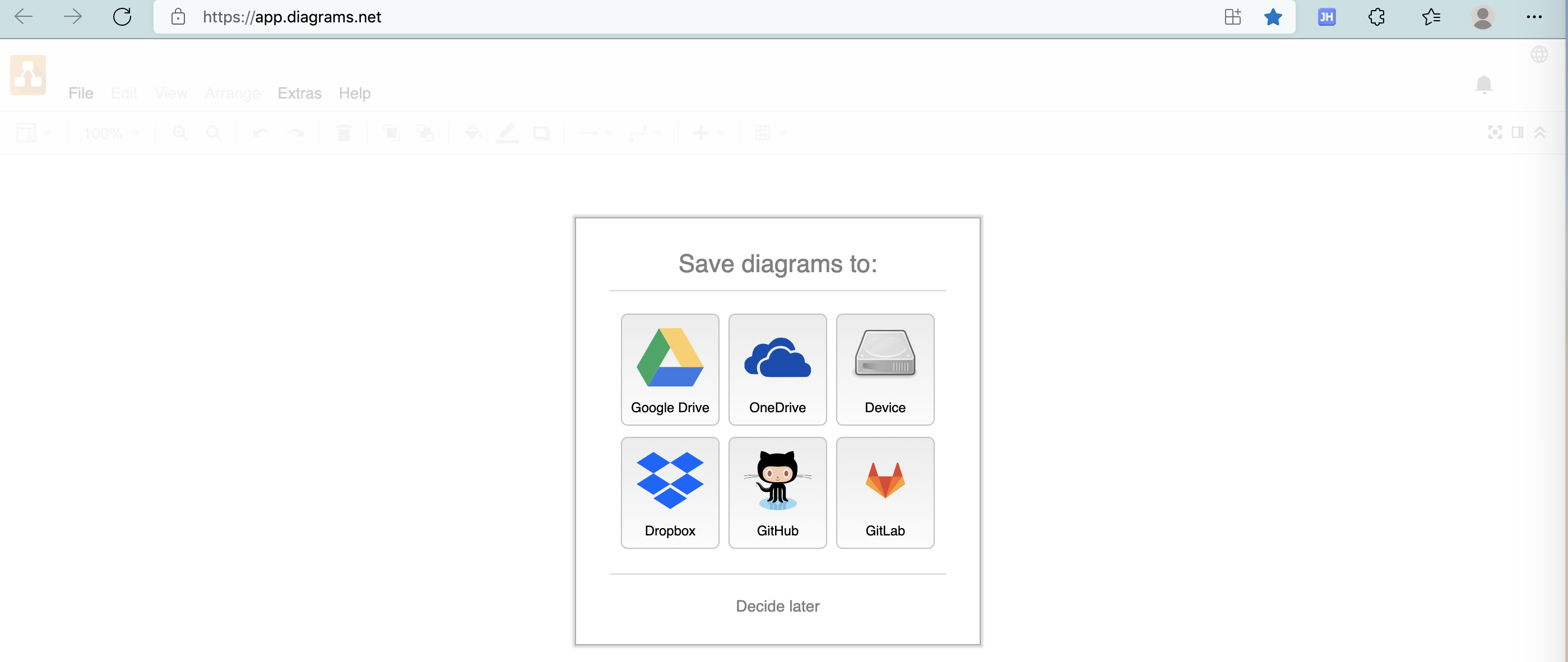Screen dimensions: 1568x662
Task: Open the favorites list icon
Action: [x=1431, y=16]
